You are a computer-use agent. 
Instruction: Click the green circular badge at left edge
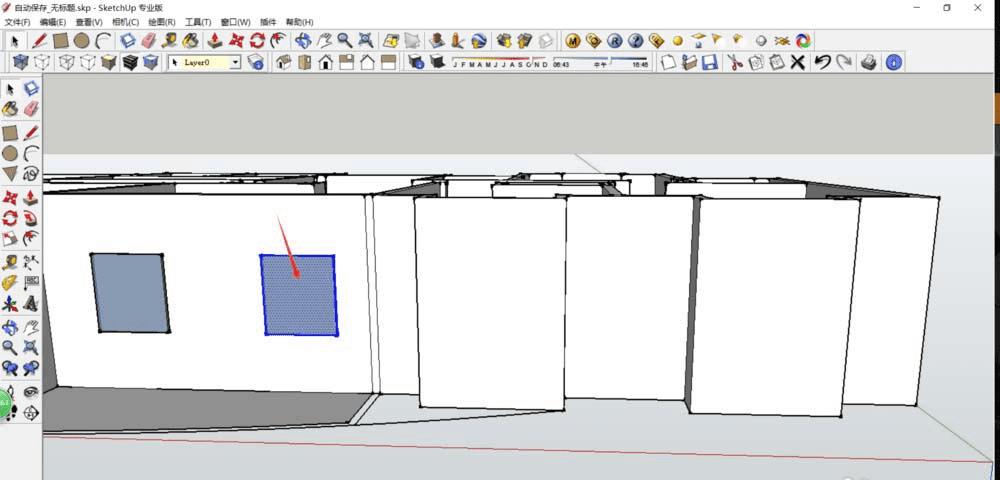click(x=3, y=403)
